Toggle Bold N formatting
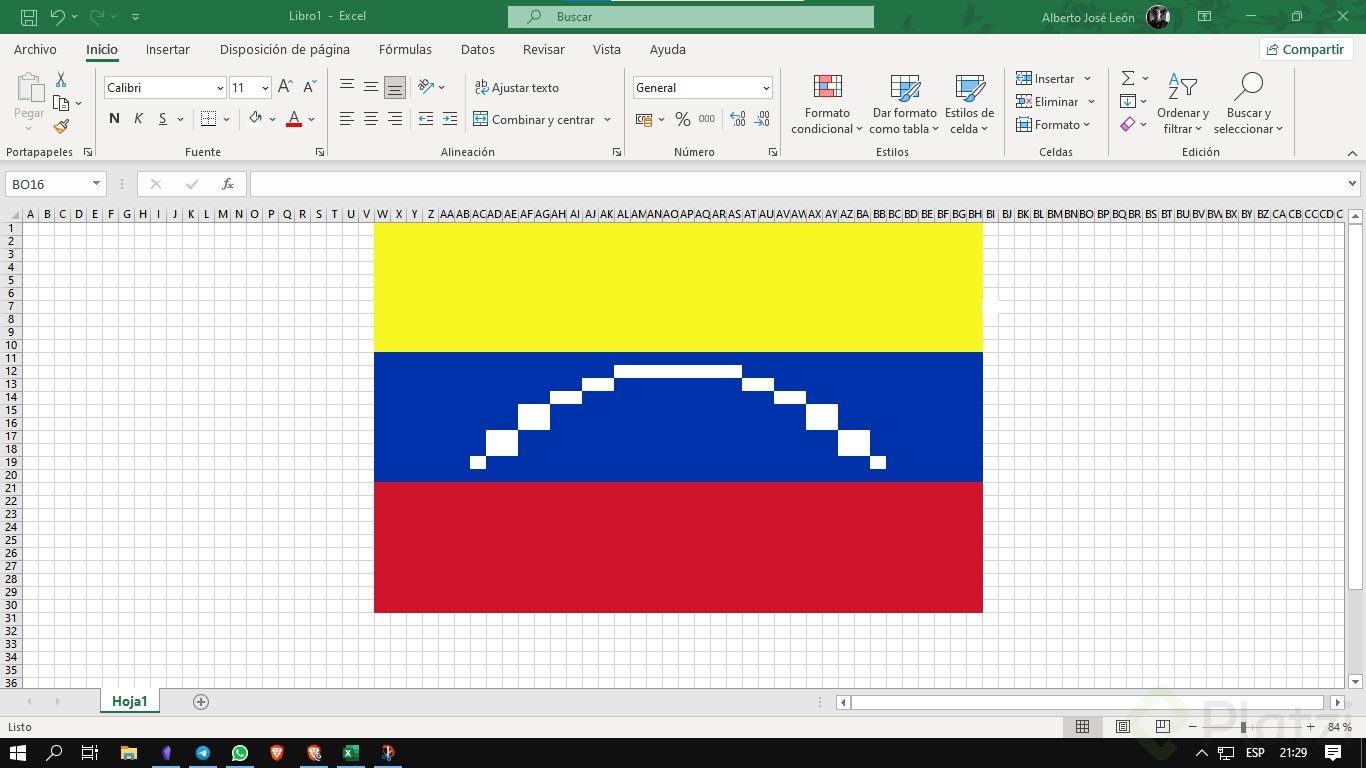 pyautogui.click(x=114, y=119)
